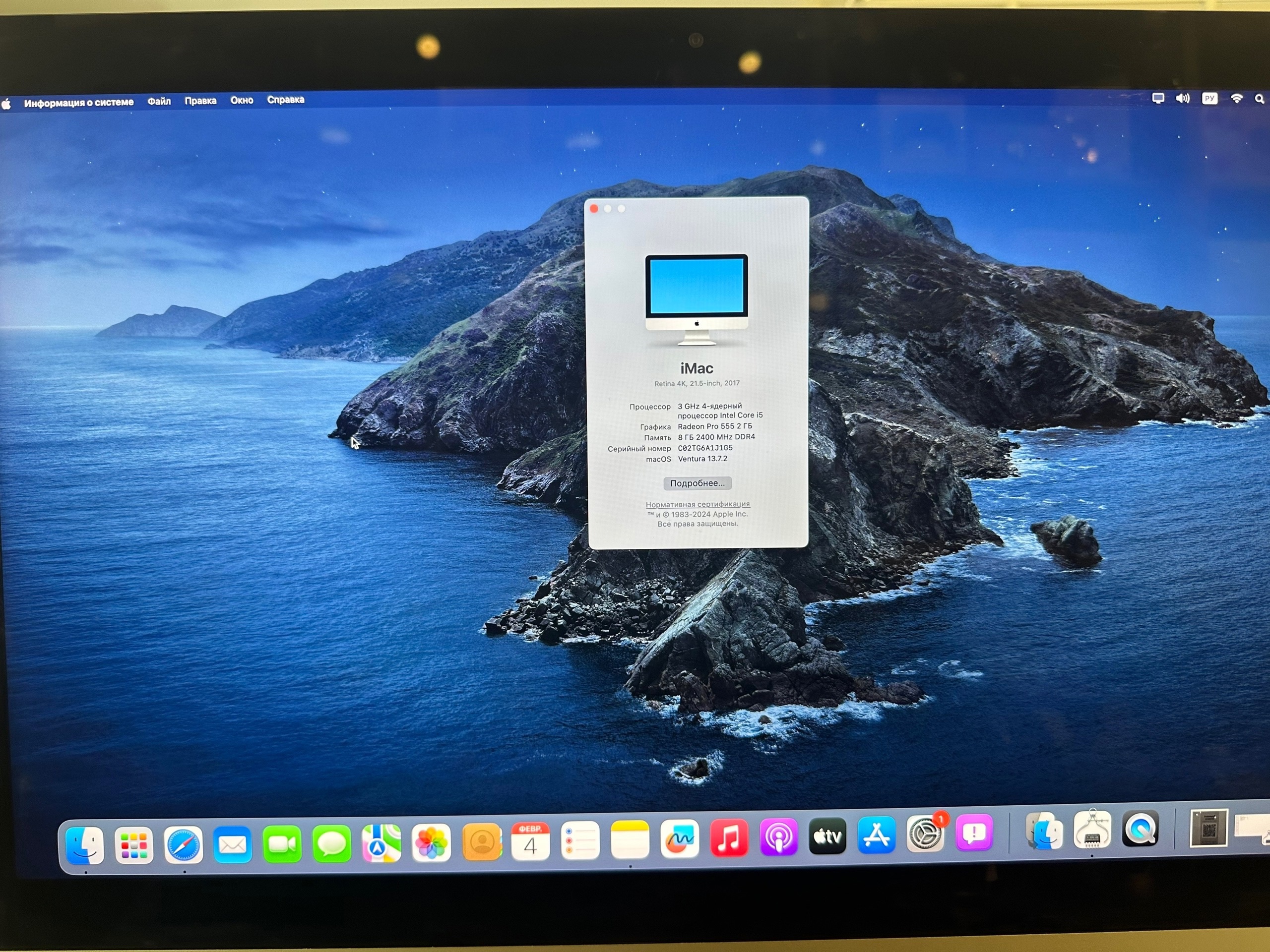
Task: Open the Окно menu
Action: tap(242, 101)
